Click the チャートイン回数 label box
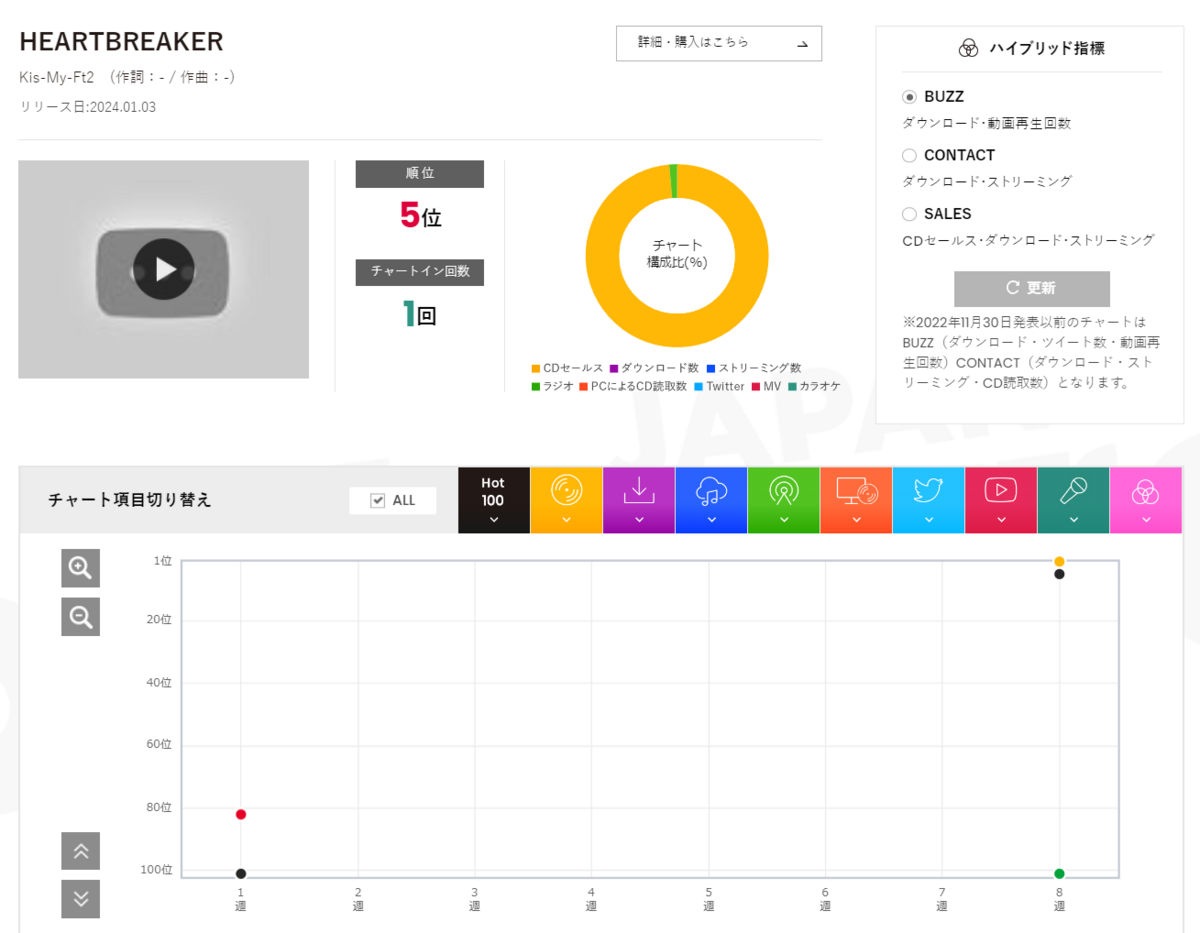The image size is (1200, 933). [x=420, y=272]
